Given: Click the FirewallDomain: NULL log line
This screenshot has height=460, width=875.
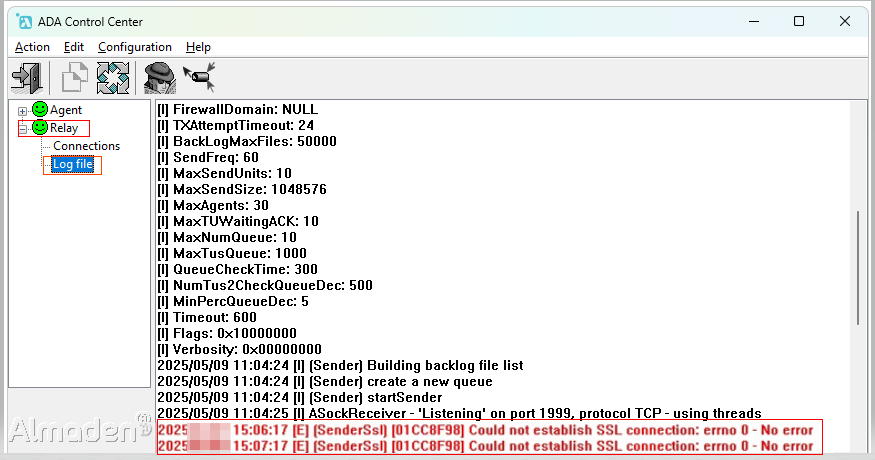Looking at the screenshot, I should [x=238, y=109].
